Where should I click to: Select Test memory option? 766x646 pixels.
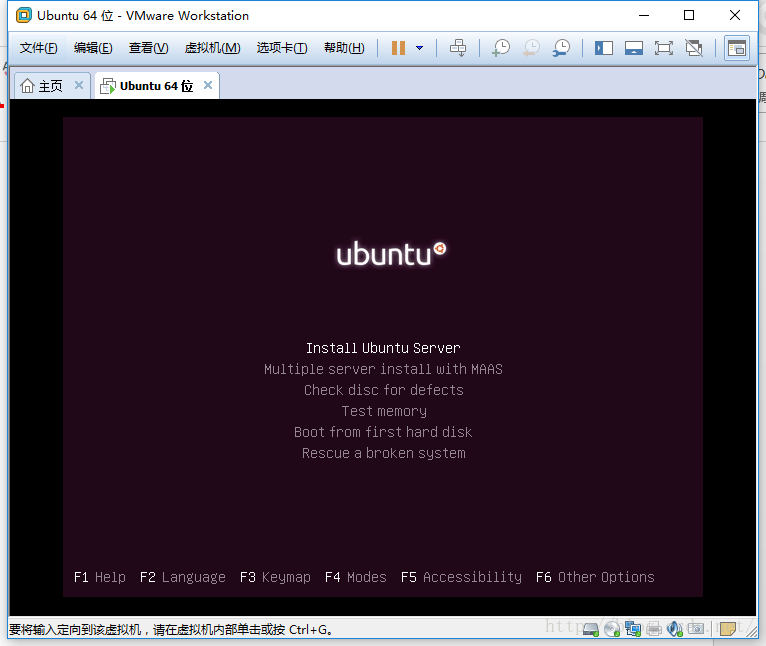384,411
